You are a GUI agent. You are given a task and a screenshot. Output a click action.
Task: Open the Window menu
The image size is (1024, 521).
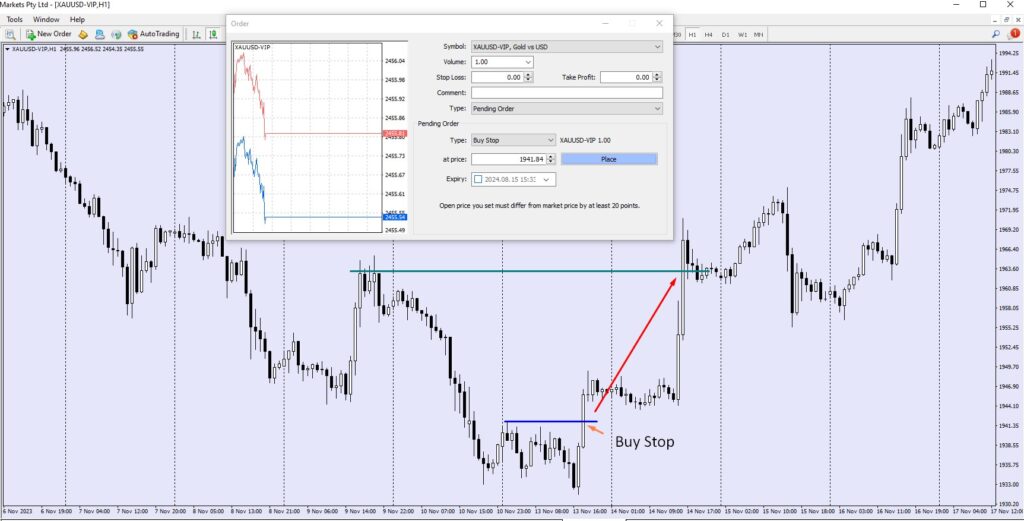click(x=46, y=19)
